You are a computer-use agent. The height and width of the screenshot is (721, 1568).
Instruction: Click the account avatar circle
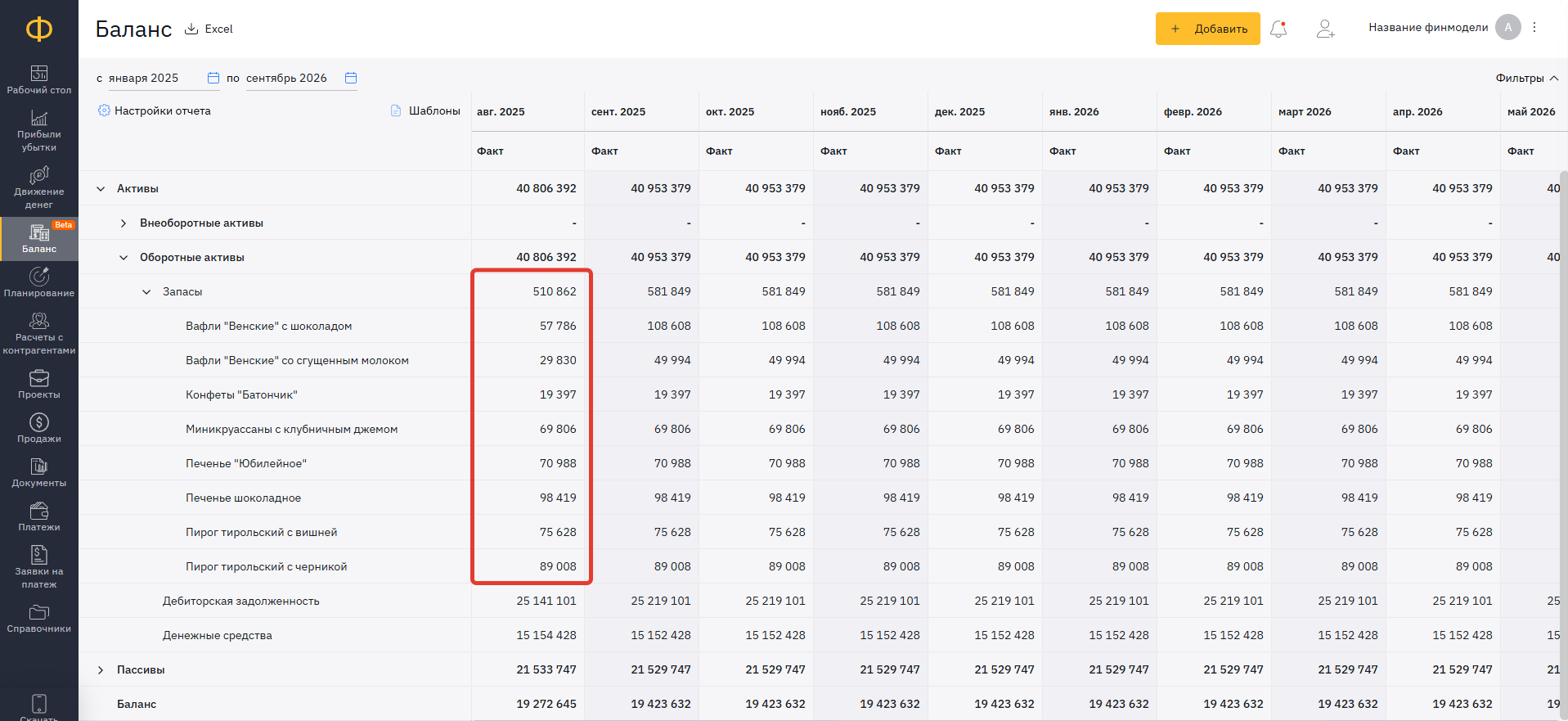tap(1507, 28)
